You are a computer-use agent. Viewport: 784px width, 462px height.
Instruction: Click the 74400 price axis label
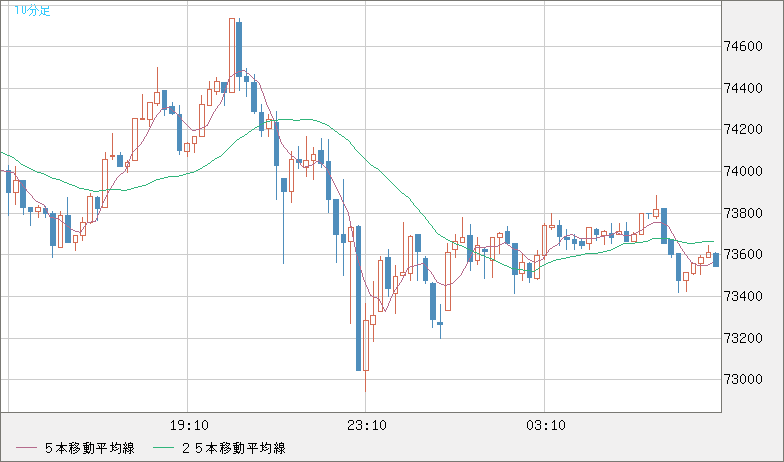744,88
